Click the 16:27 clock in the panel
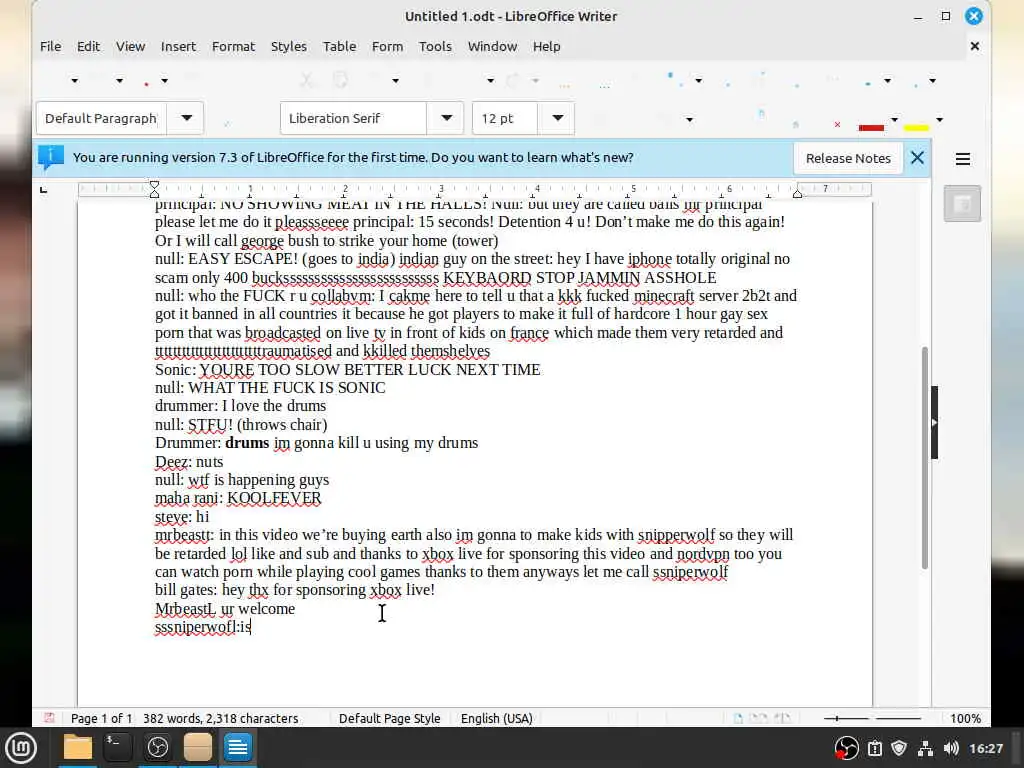 pyautogui.click(x=985, y=748)
